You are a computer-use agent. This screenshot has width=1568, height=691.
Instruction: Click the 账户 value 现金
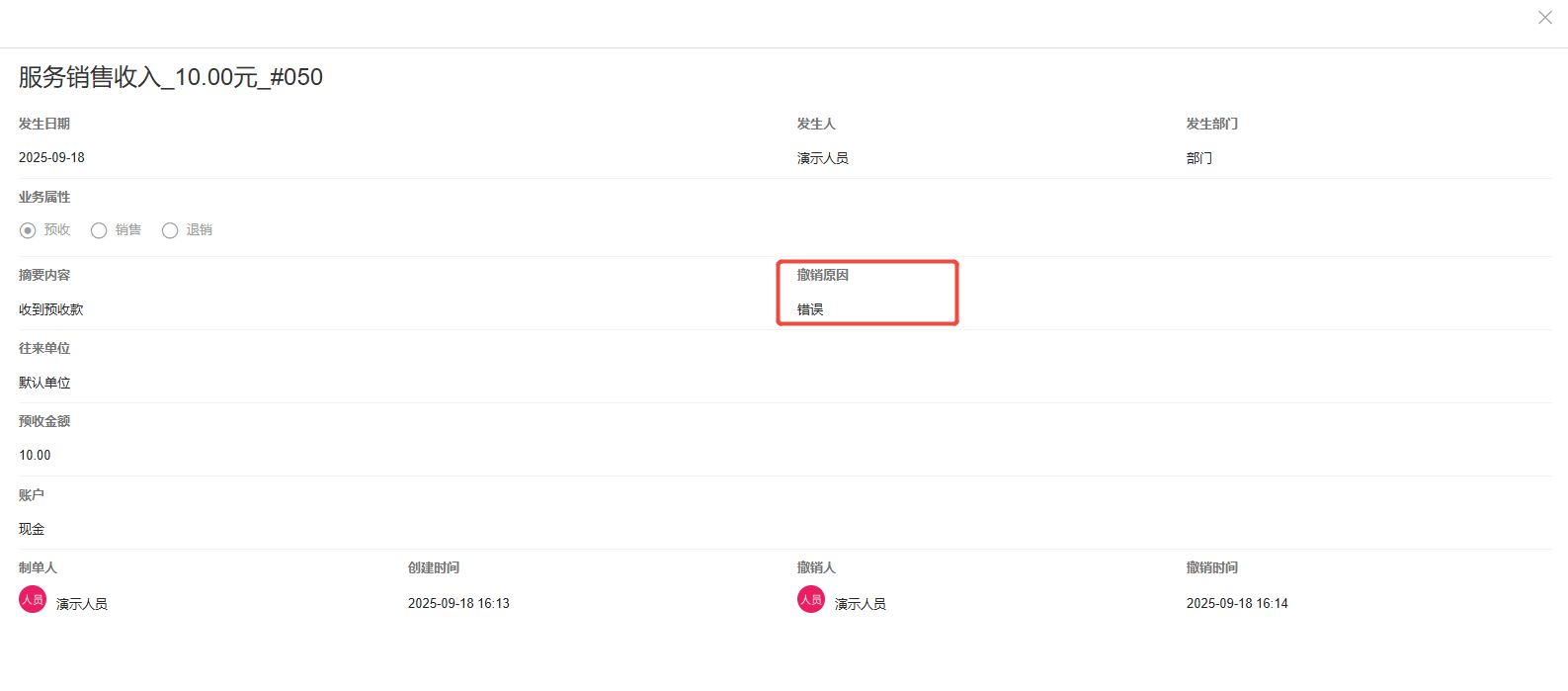pyautogui.click(x=32, y=529)
